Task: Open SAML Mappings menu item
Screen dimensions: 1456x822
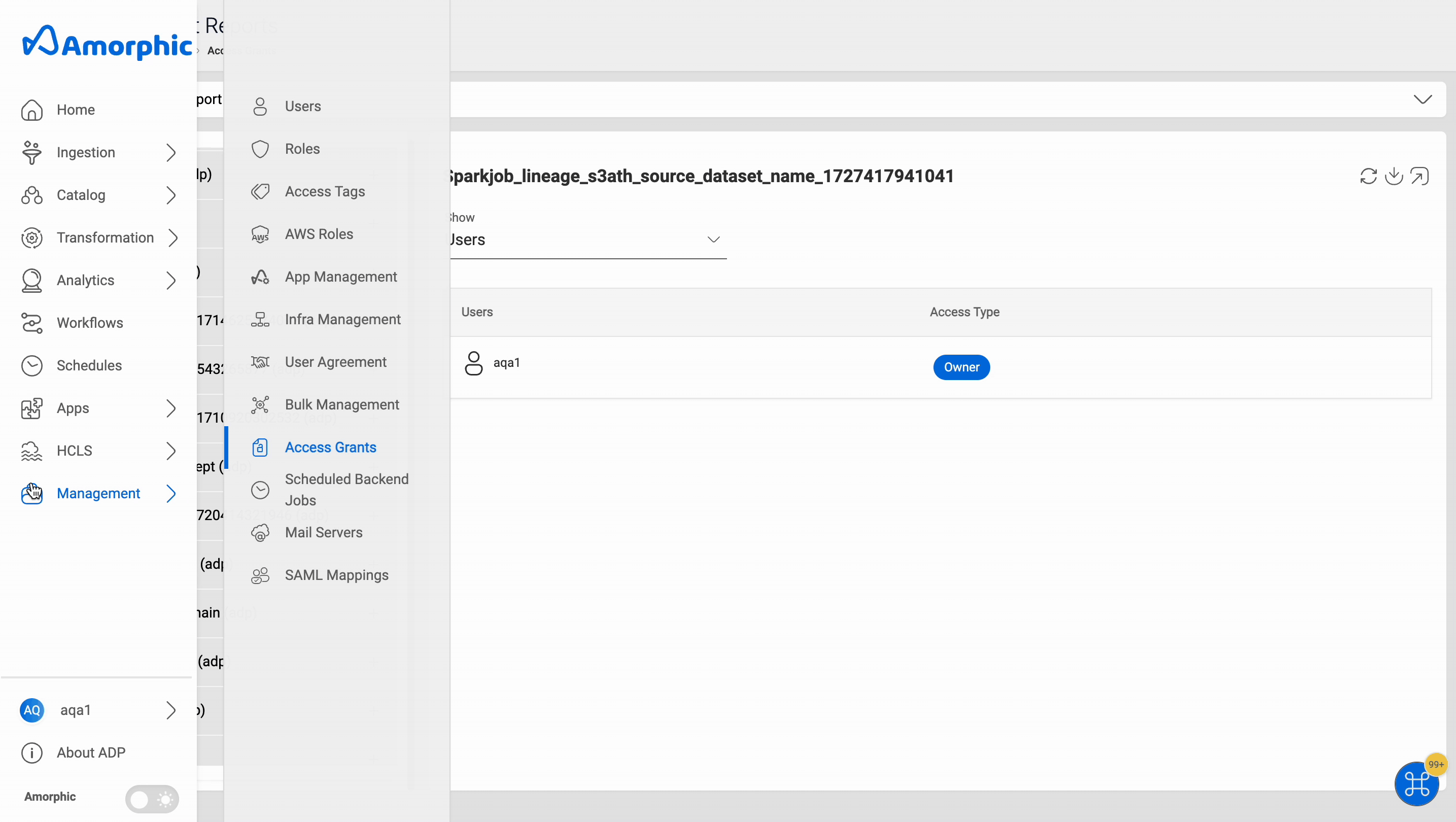Action: pos(336,575)
